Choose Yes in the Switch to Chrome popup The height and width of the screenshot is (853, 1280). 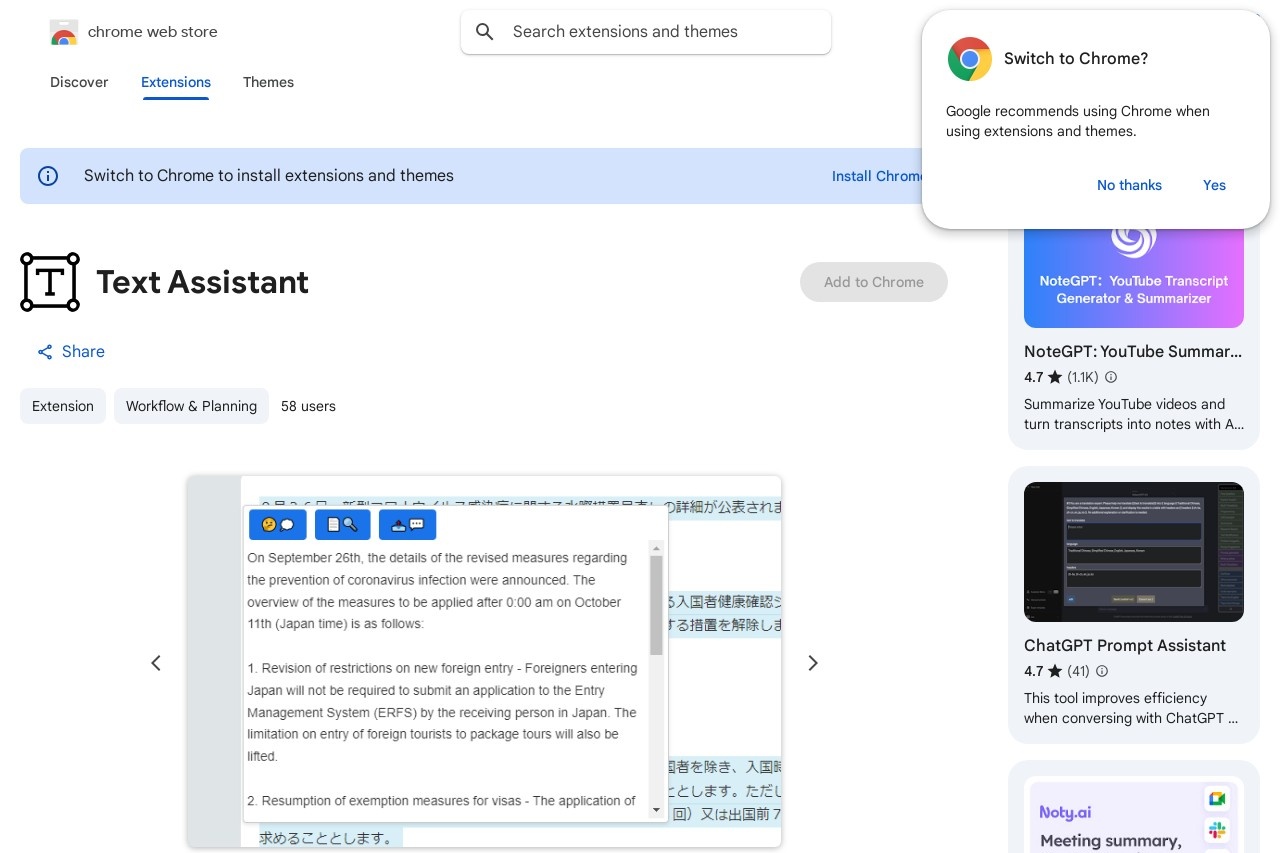[x=1214, y=185]
